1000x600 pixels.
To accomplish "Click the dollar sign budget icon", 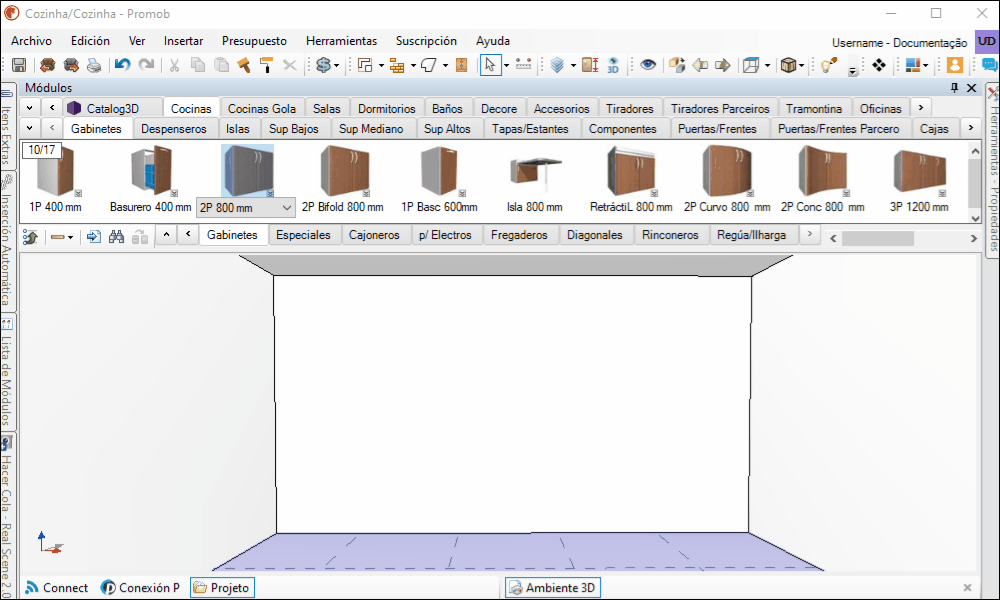I will pos(323,65).
